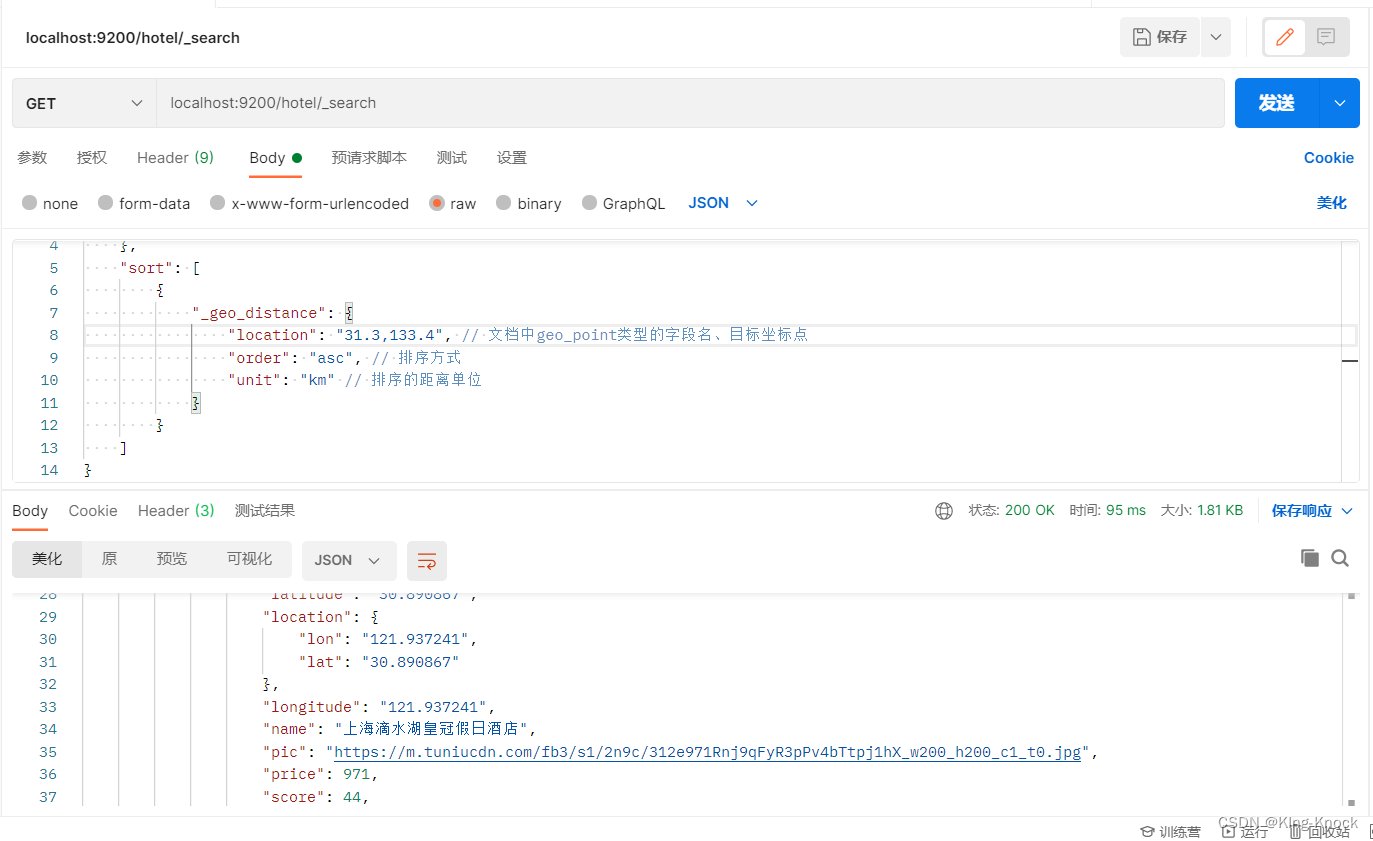Open the response Header (3) tab
Screen dimensions: 1373x841
click(x=176, y=511)
